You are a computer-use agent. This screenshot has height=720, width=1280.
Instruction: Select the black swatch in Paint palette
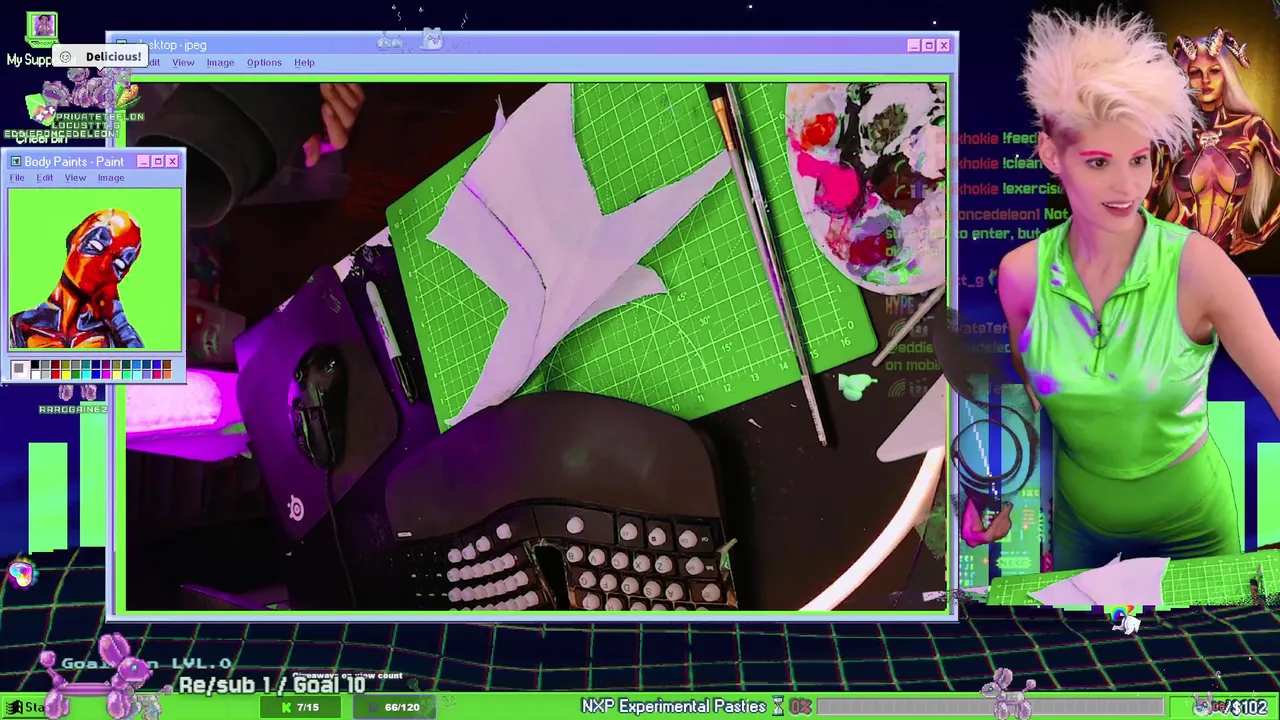(34, 365)
